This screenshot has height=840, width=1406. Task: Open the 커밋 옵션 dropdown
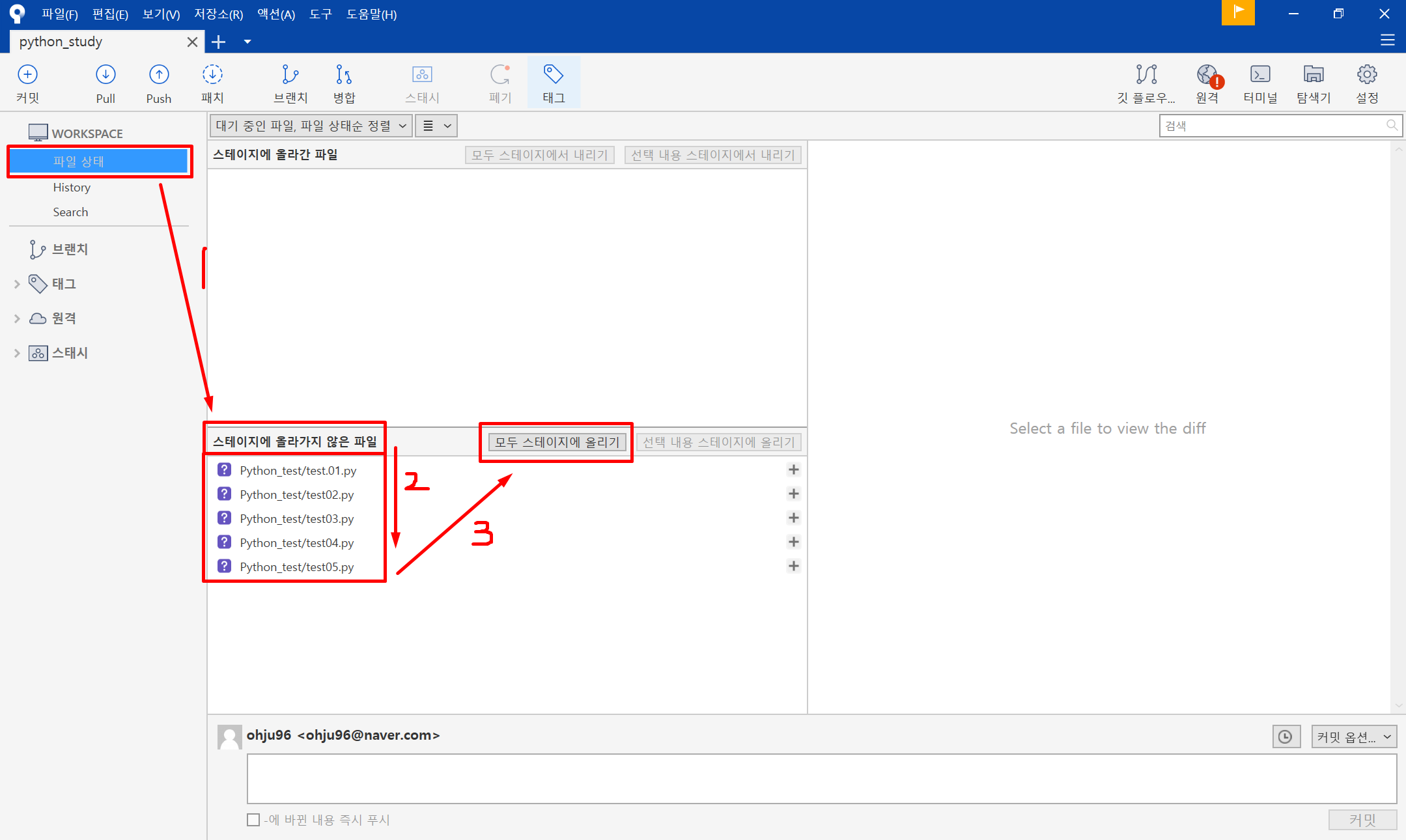pyautogui.click(x=1353, y=736)
